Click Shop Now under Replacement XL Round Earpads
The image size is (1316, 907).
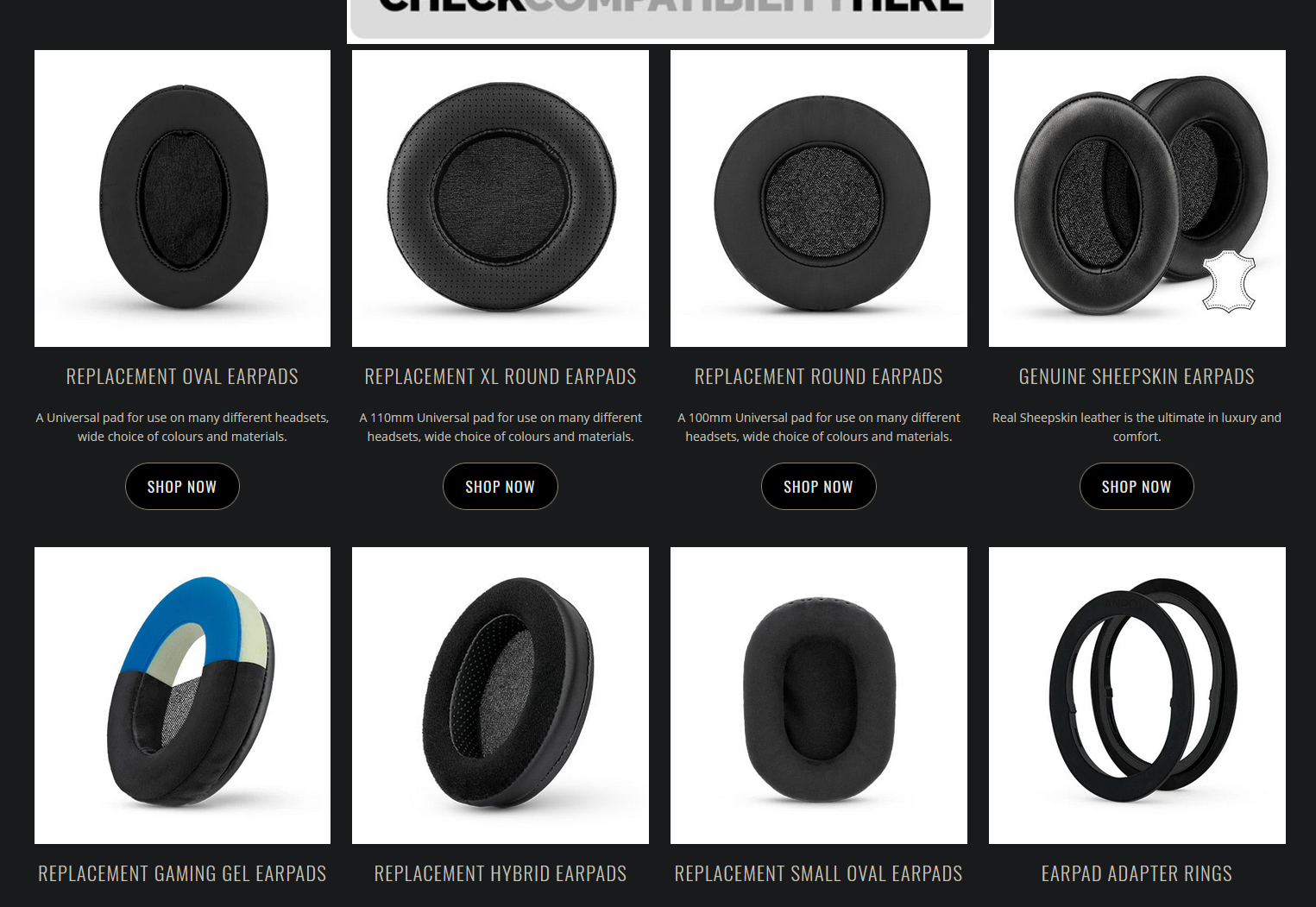(x=501, y=487)
